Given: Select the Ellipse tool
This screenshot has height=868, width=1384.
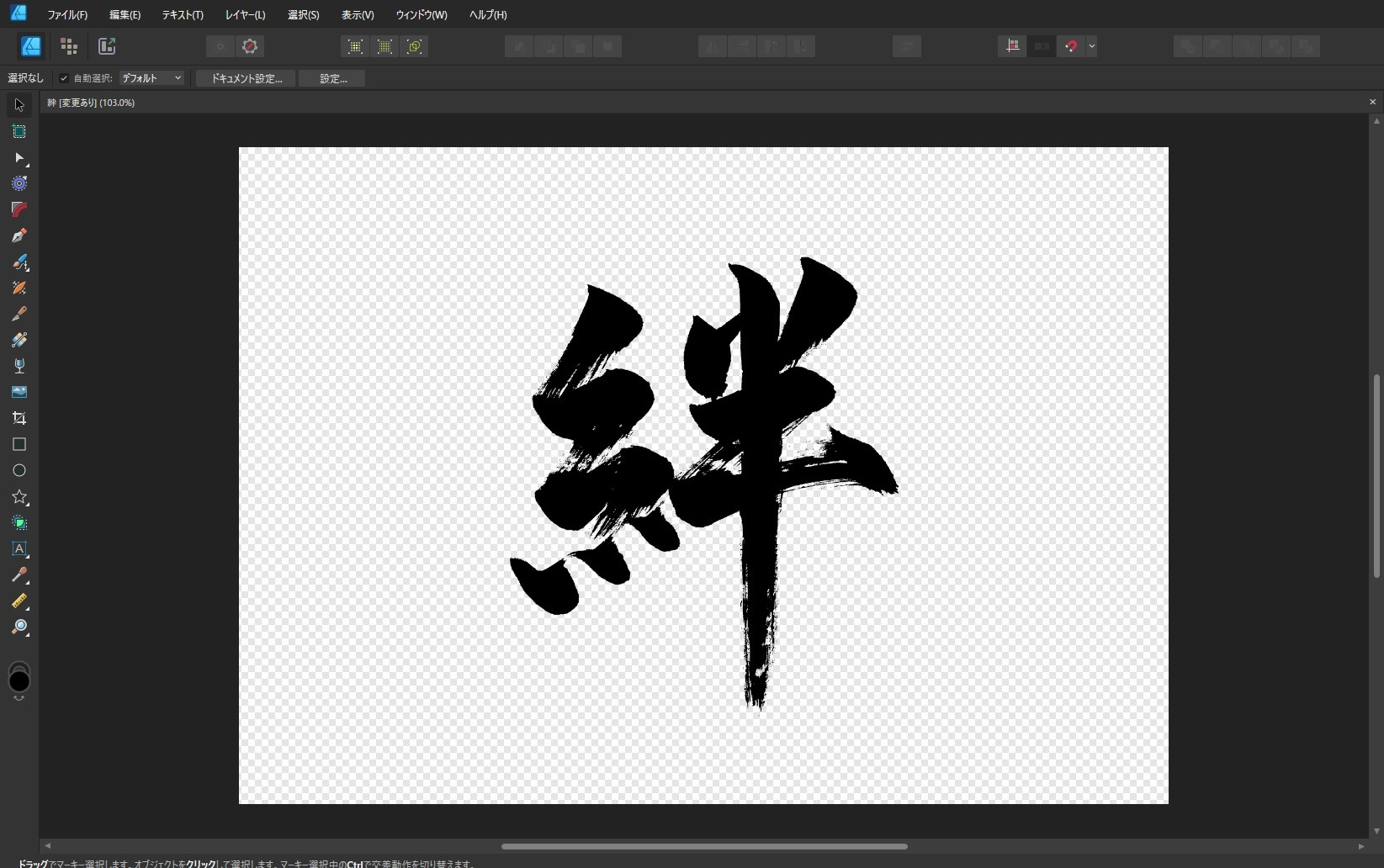Looking at the screenshot, I should 19,471.
